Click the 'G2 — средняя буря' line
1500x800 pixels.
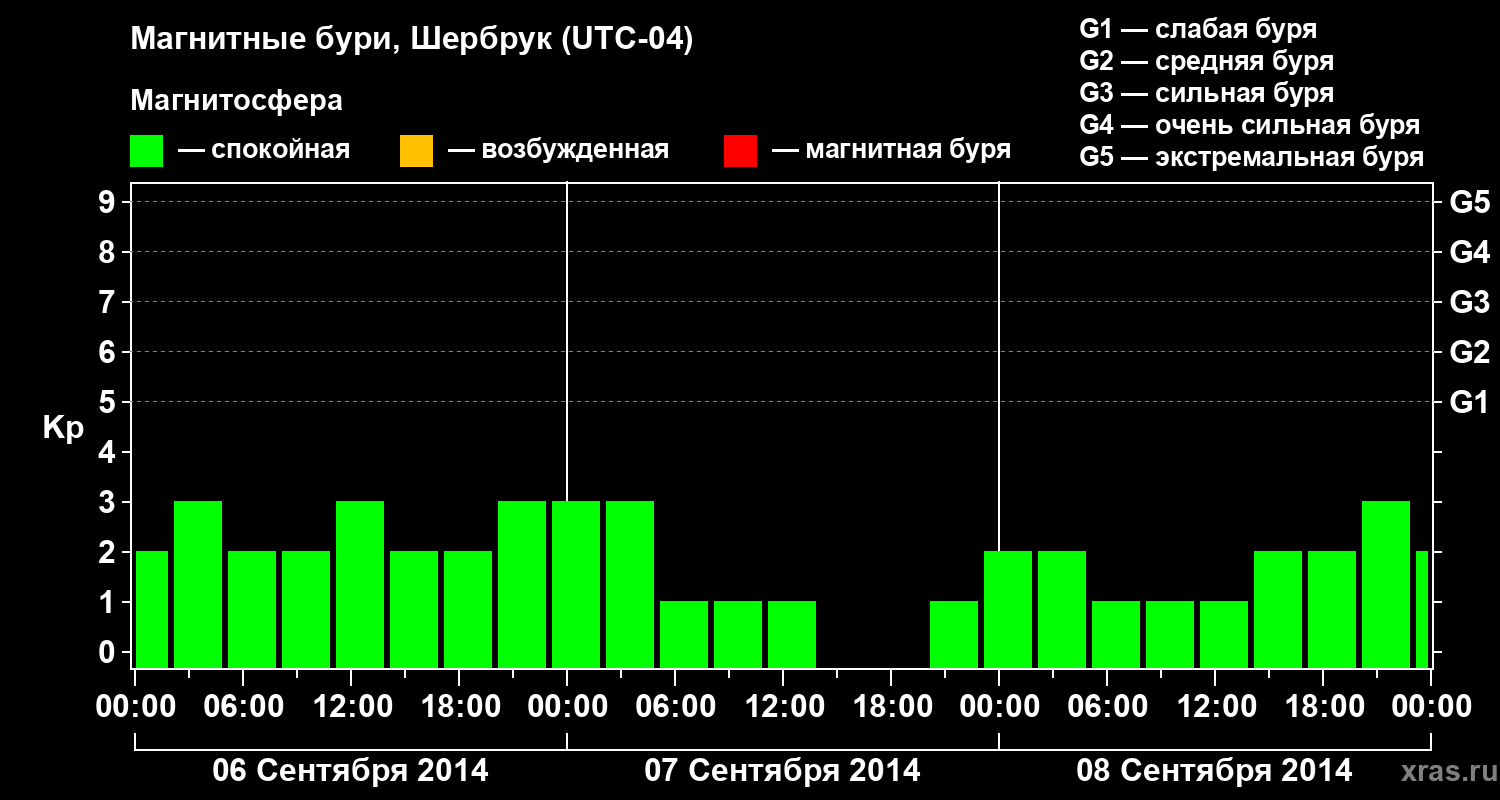(x=1207, y=61)
